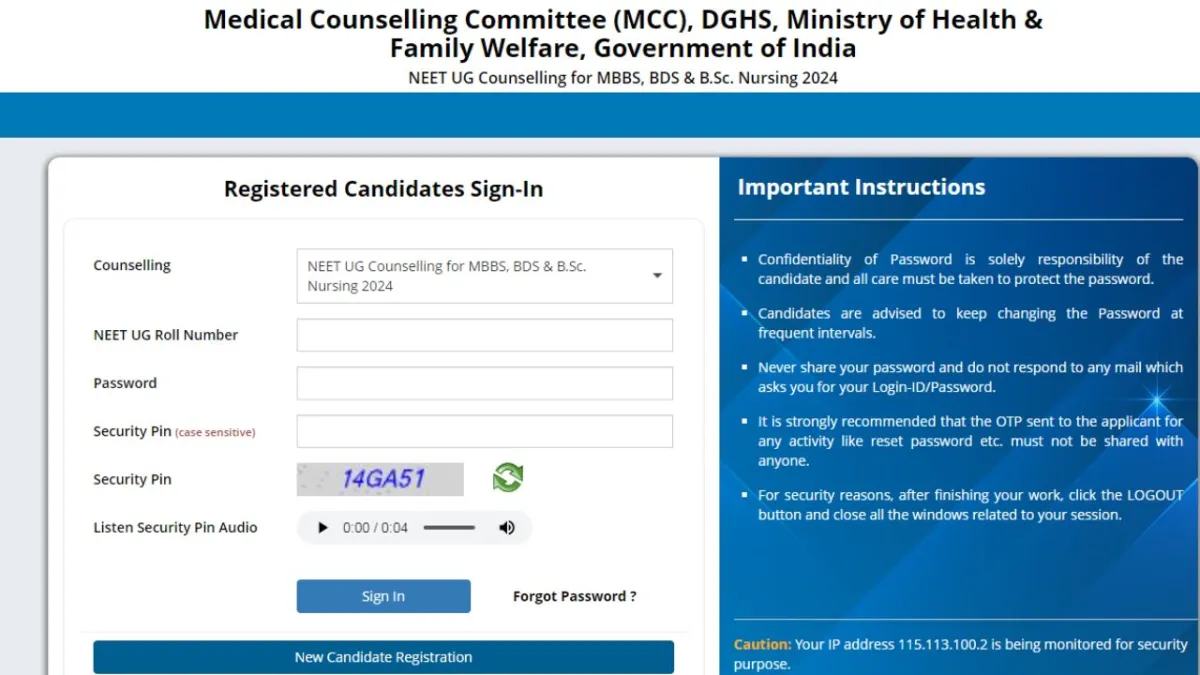Viewport: 1200px width, 675px height.
Task: Seek in the audio progress bar
Action: click(449, 528)
